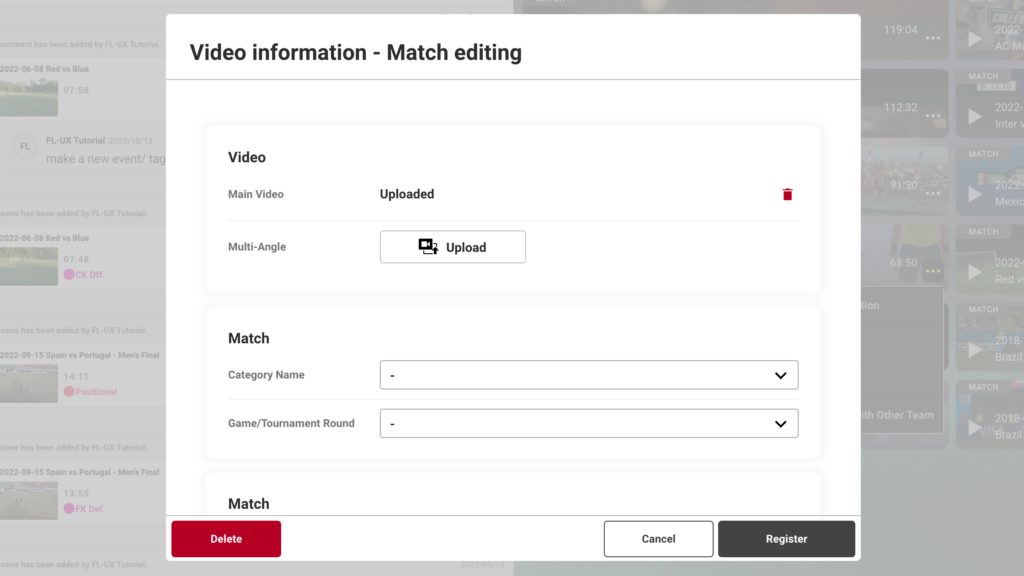Click the 'Multi-Angle' label
Image resolution: width=1024 pixels, height=576 pixels.
[x=257, y=247]
